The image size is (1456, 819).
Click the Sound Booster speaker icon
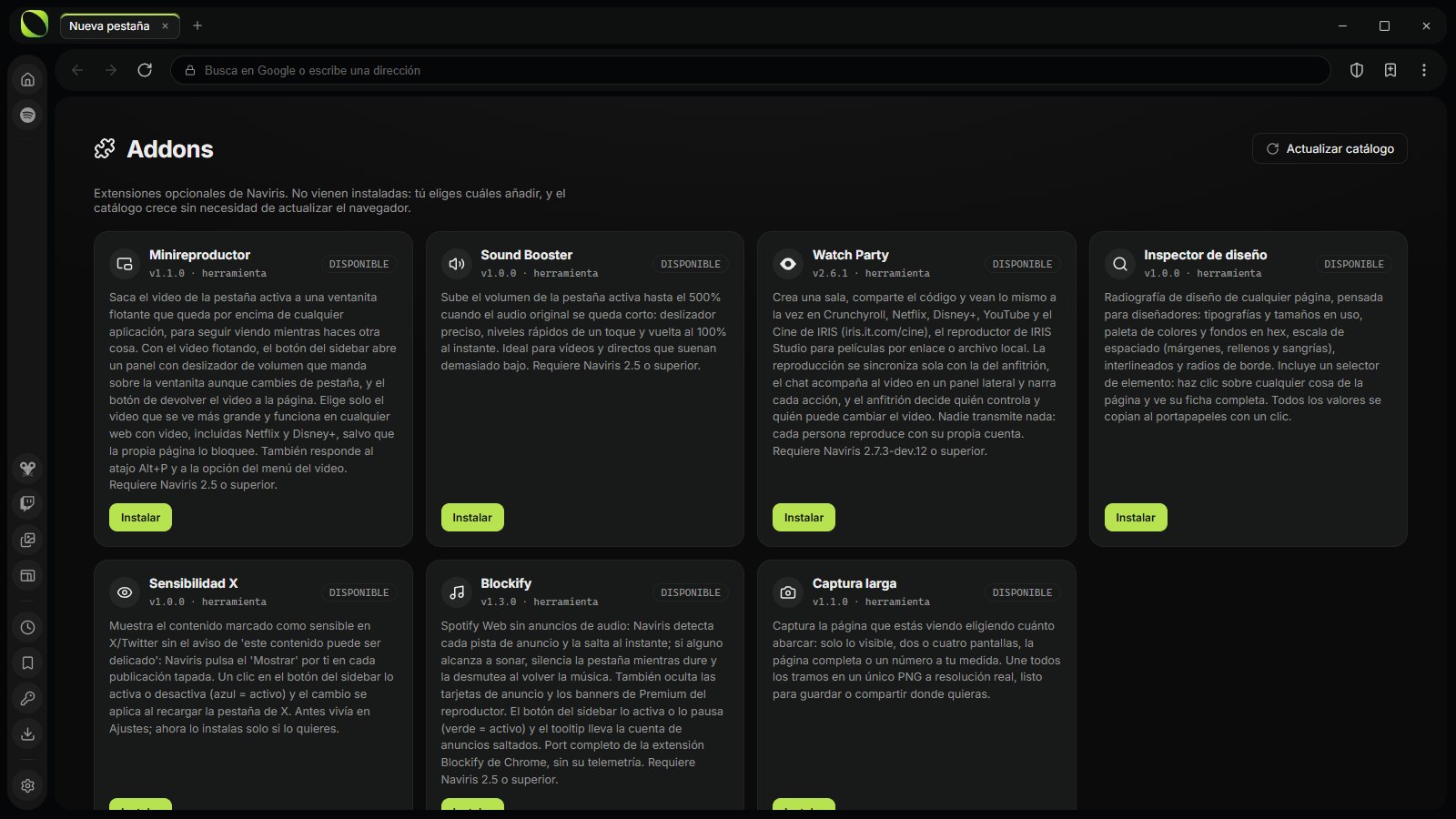(x=456, y=264)
